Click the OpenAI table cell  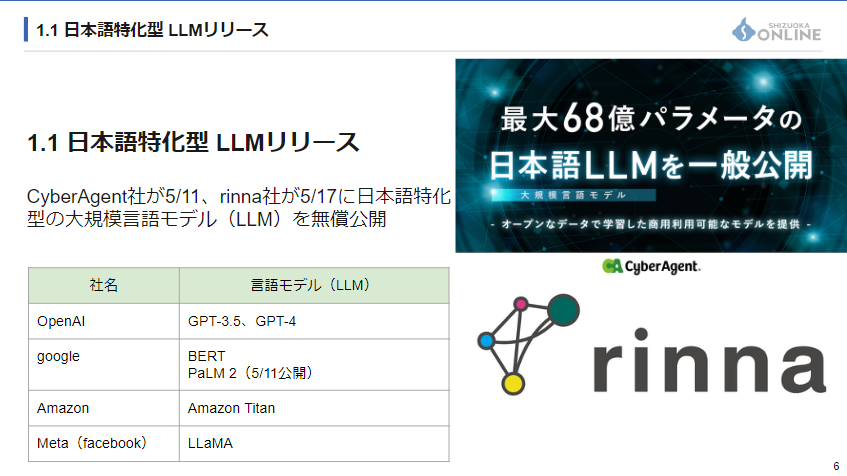[x=104, y=321]
